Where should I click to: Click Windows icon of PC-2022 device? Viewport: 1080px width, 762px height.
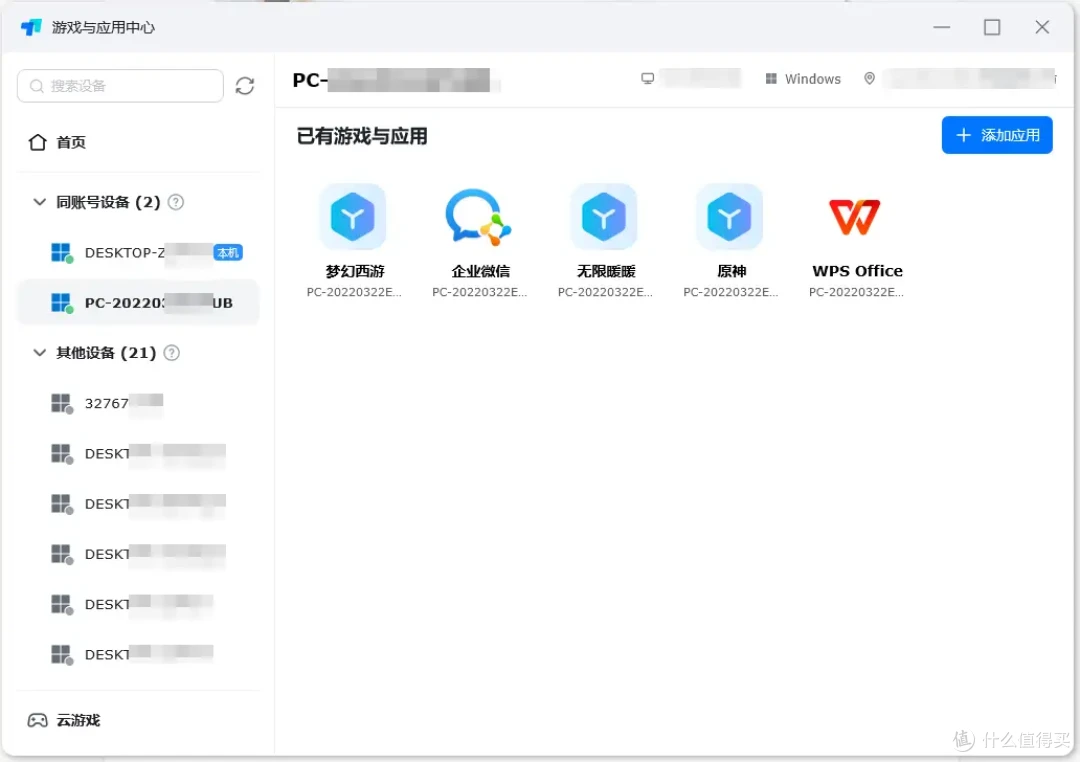[x=62, y=303]
